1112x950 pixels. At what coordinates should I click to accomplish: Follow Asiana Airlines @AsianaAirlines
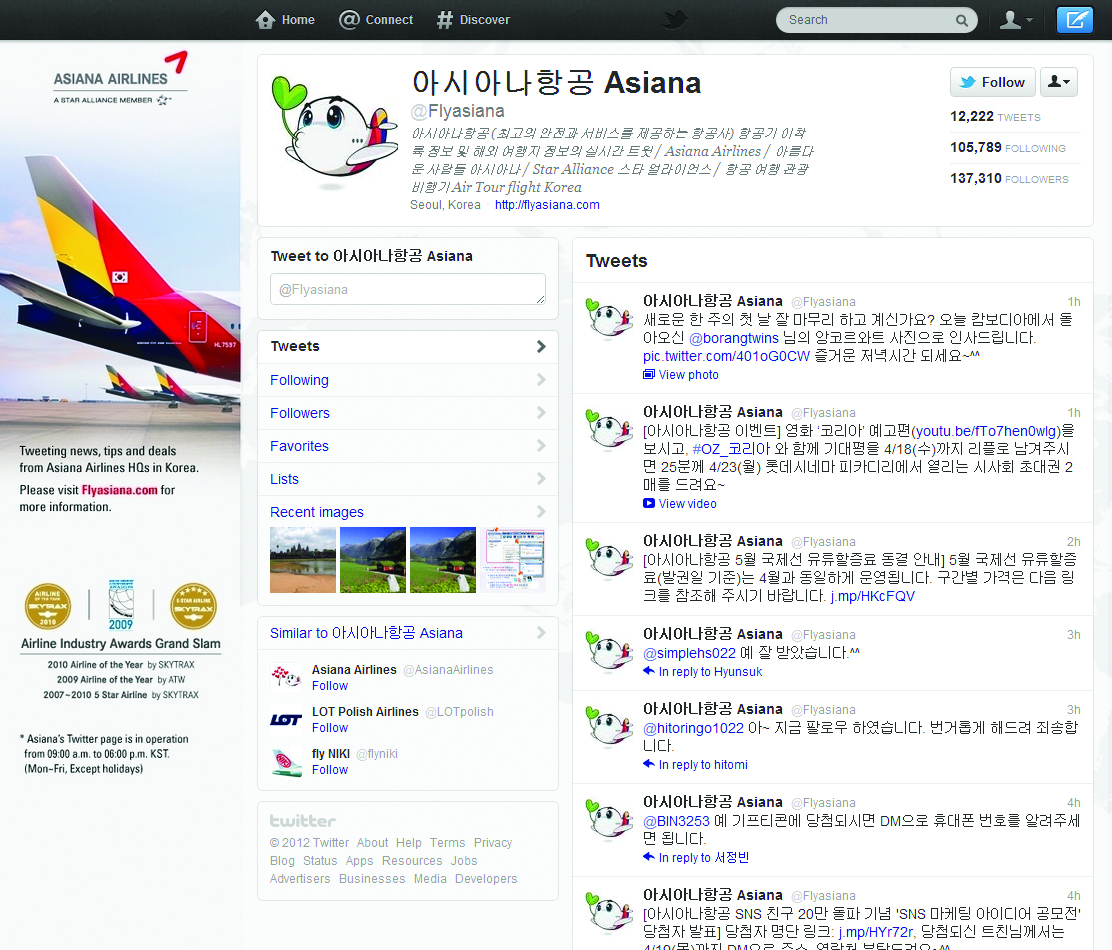point(330,686)
